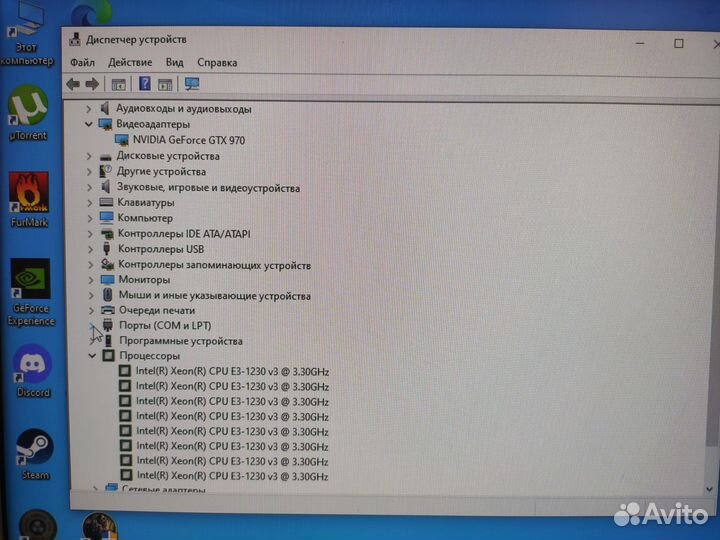This screenshot has width=720, height=540.
Task: Expand Аудиовходы и аудиовыходы node
Action: (89, 109)
